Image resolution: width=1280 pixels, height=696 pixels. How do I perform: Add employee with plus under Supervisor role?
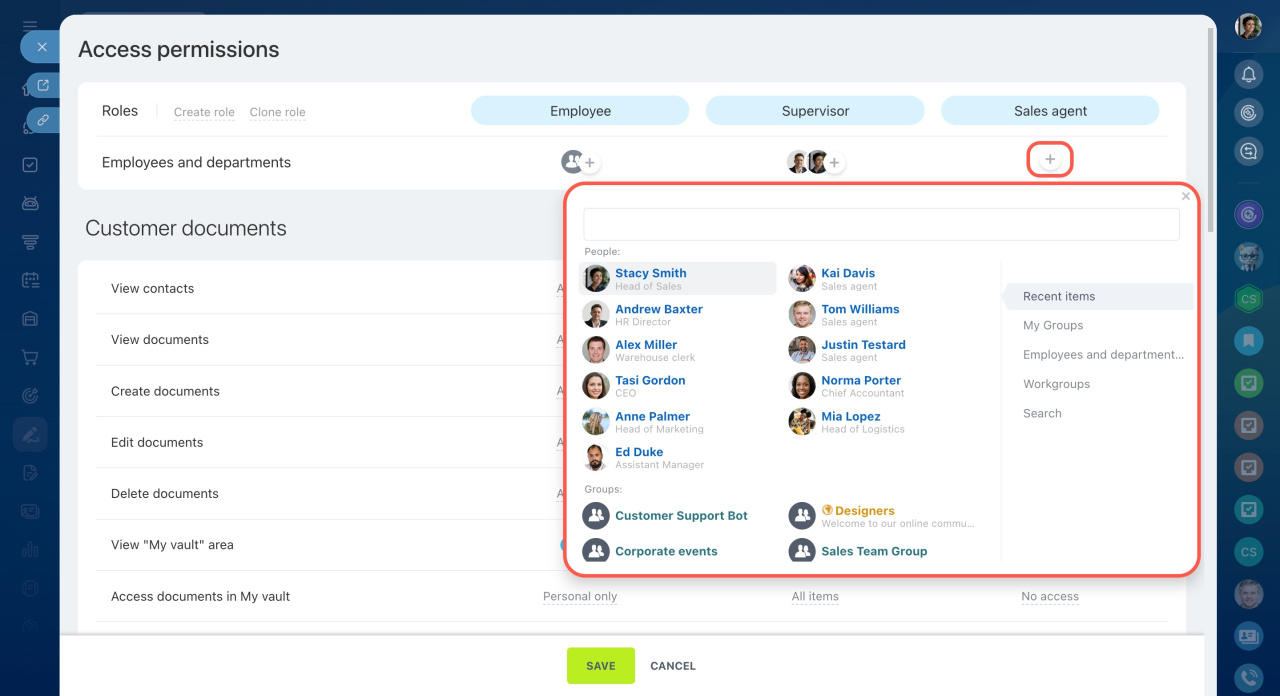[x=834, y=162]
